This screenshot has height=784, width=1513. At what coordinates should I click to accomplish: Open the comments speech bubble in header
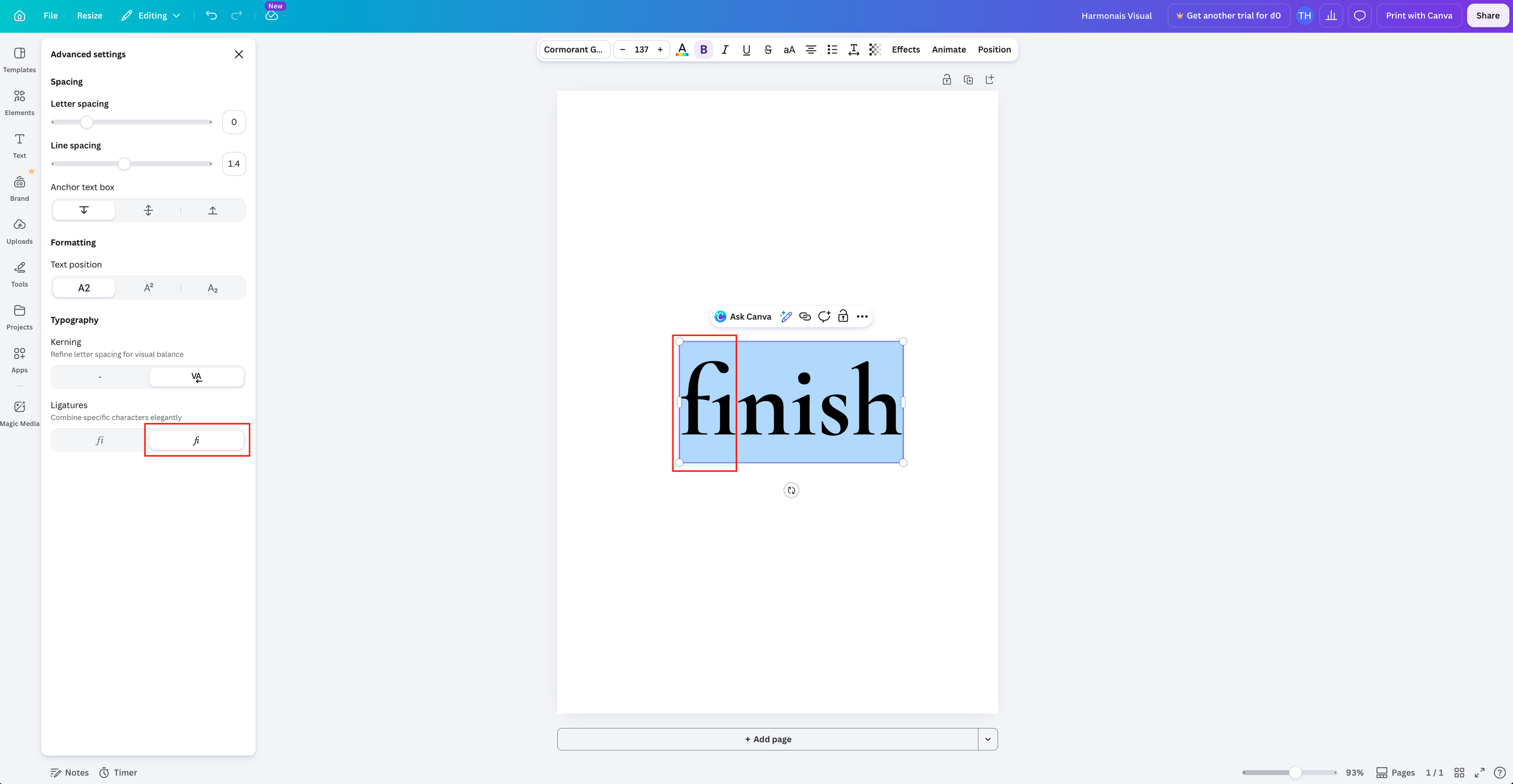coord(1359,16)
